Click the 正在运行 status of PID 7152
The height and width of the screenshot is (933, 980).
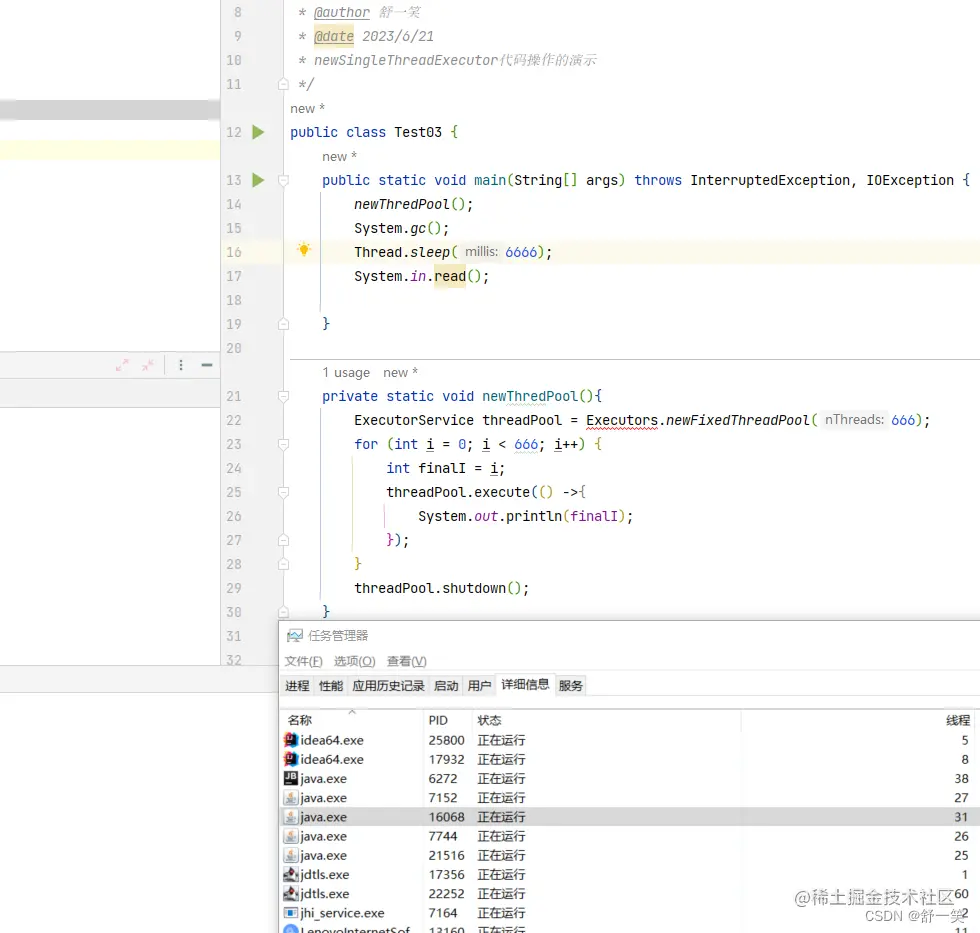pos(501,797)
